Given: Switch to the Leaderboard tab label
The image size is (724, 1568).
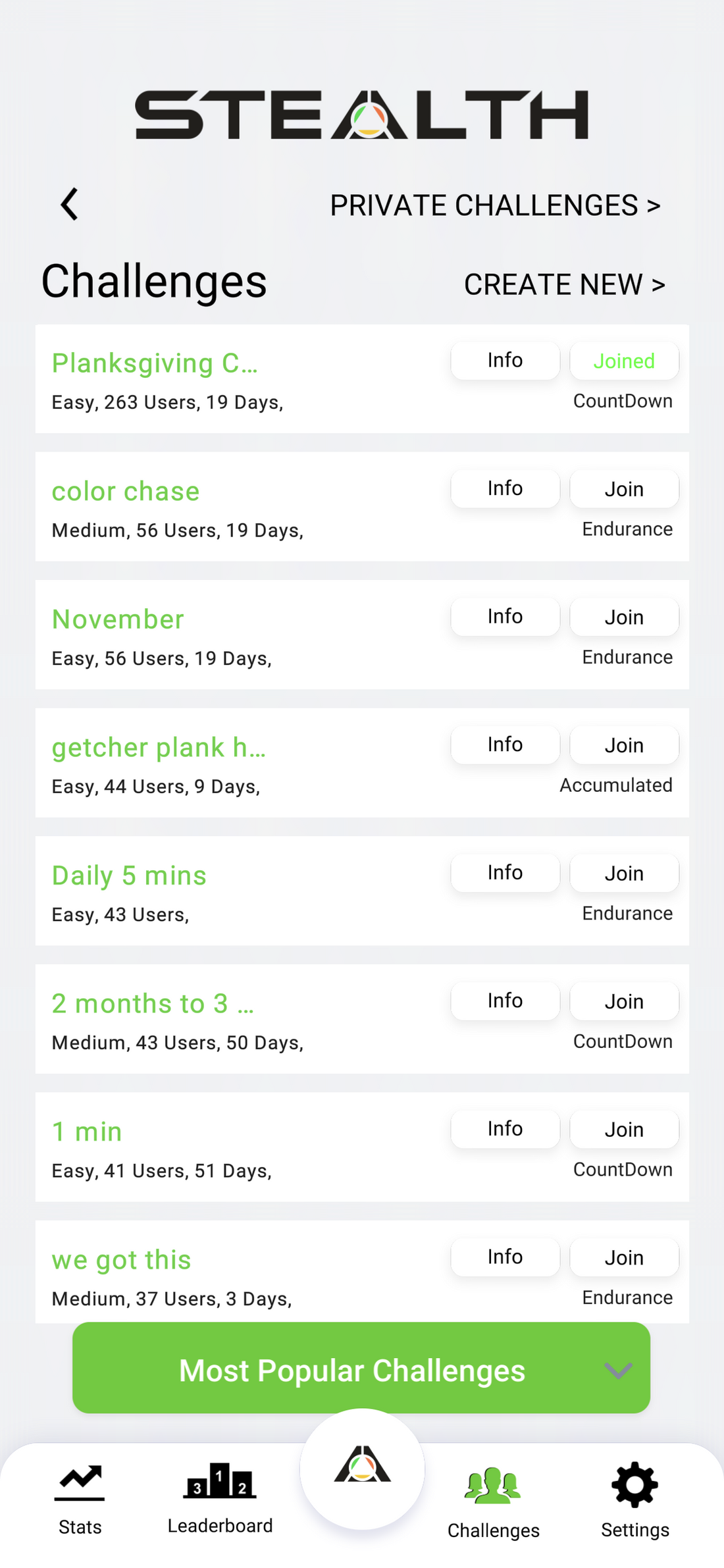Looking at the screenshot, I should 220,1526.
